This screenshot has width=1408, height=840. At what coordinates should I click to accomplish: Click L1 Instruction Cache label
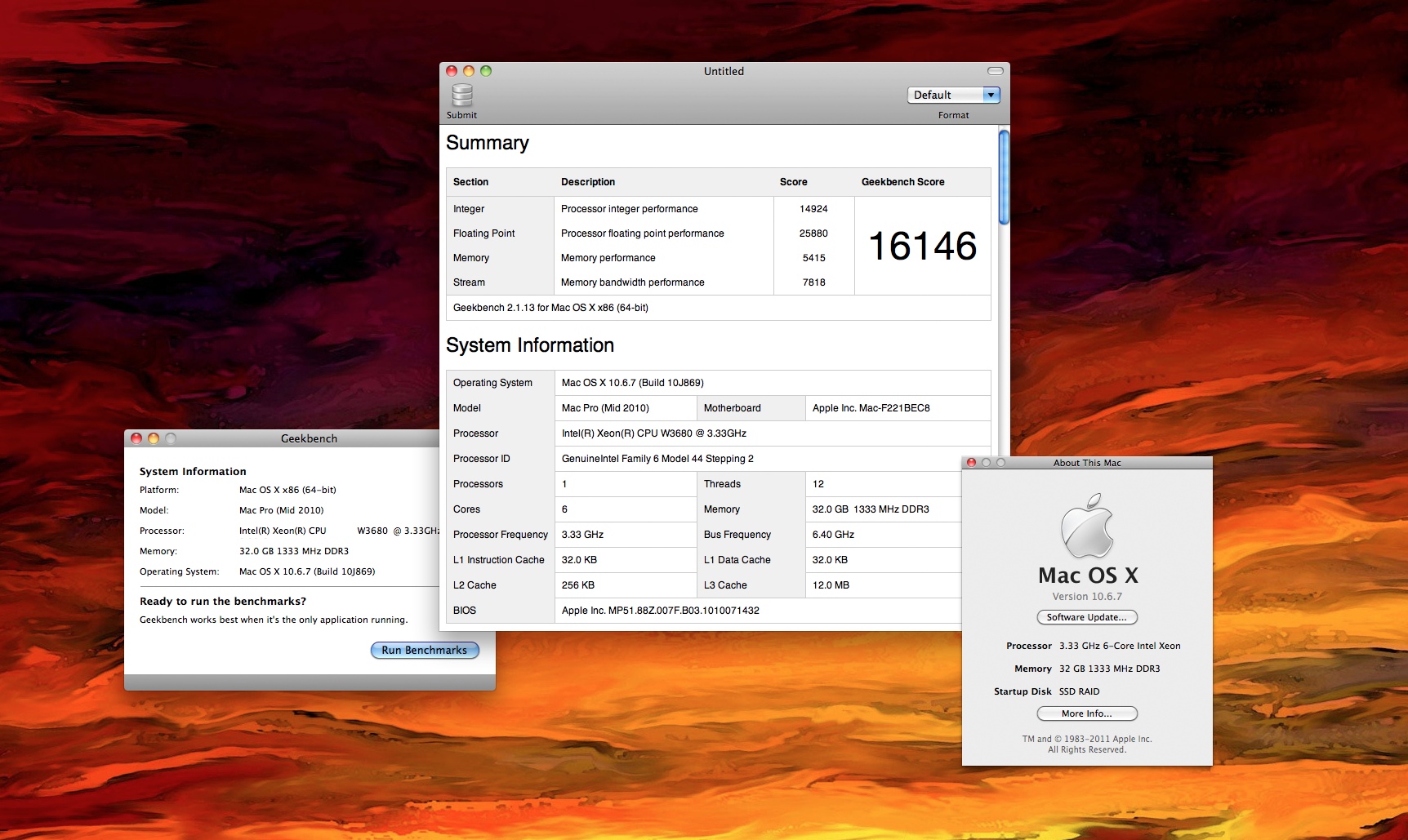pos(499,560)
